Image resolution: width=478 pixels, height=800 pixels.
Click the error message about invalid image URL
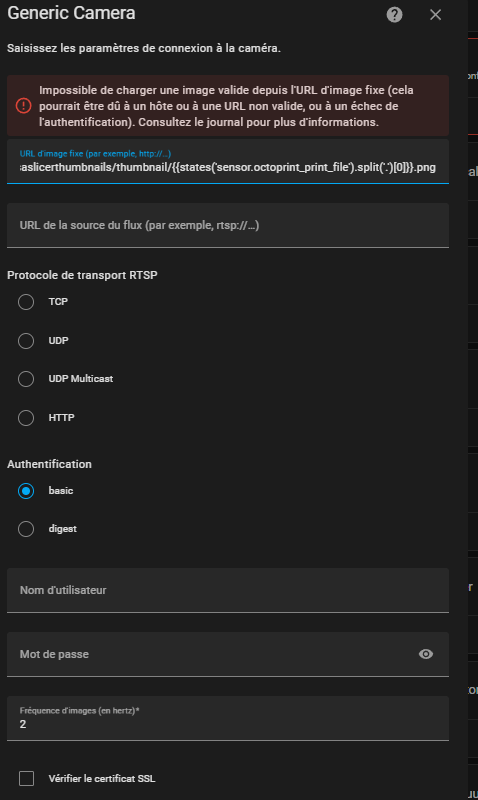pyautogui.click(x=227, y=106)
